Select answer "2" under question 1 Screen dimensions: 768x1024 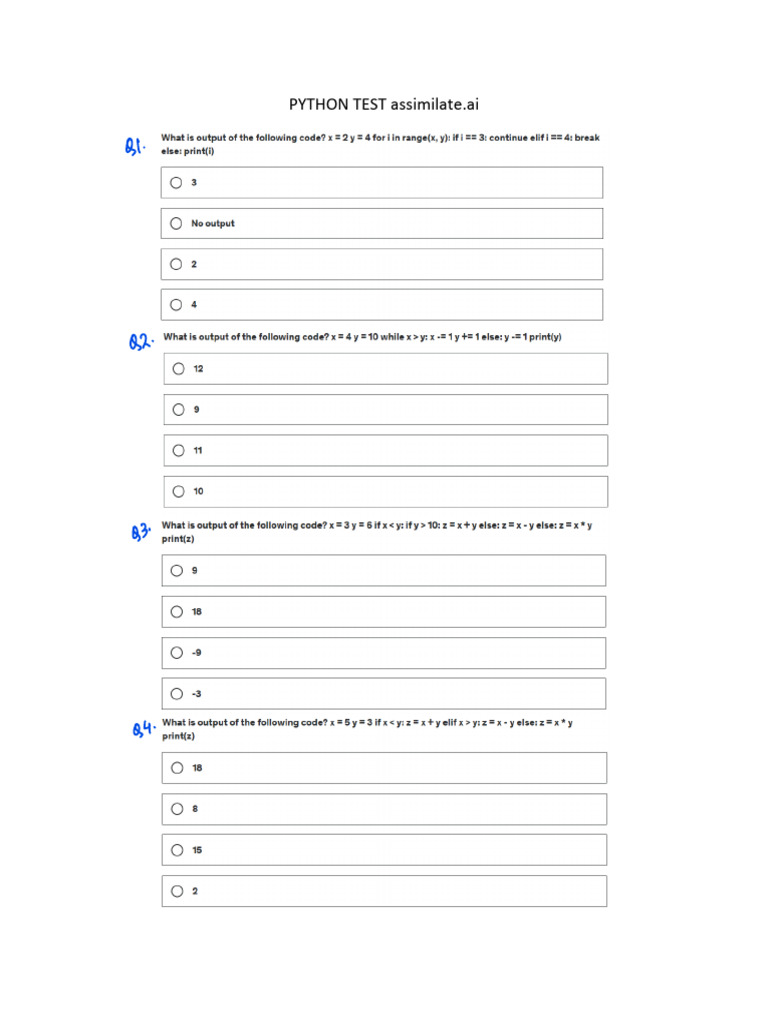coord(176,265)
